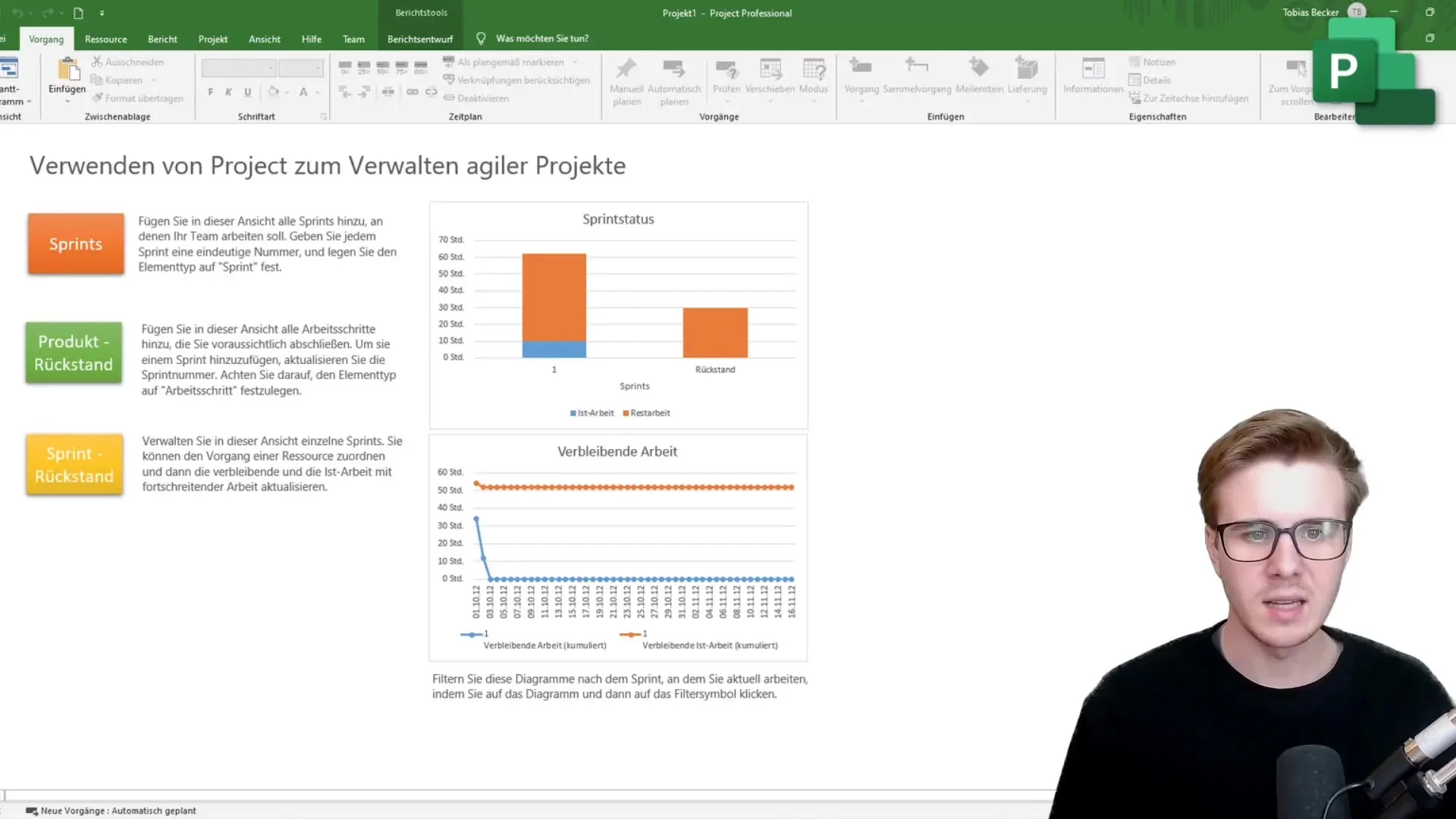Screen dimensions: 1456x819
Task: Open the font name dropdown
Action: [271, 68]
